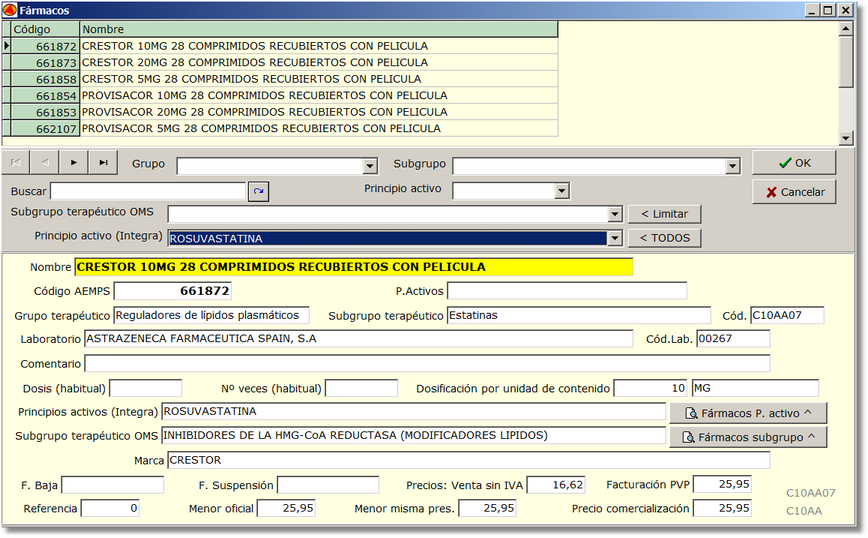The height and width of the screenshot is (538, 868).
Task: Click code cell 661854
Action: [x=45, y=95]
